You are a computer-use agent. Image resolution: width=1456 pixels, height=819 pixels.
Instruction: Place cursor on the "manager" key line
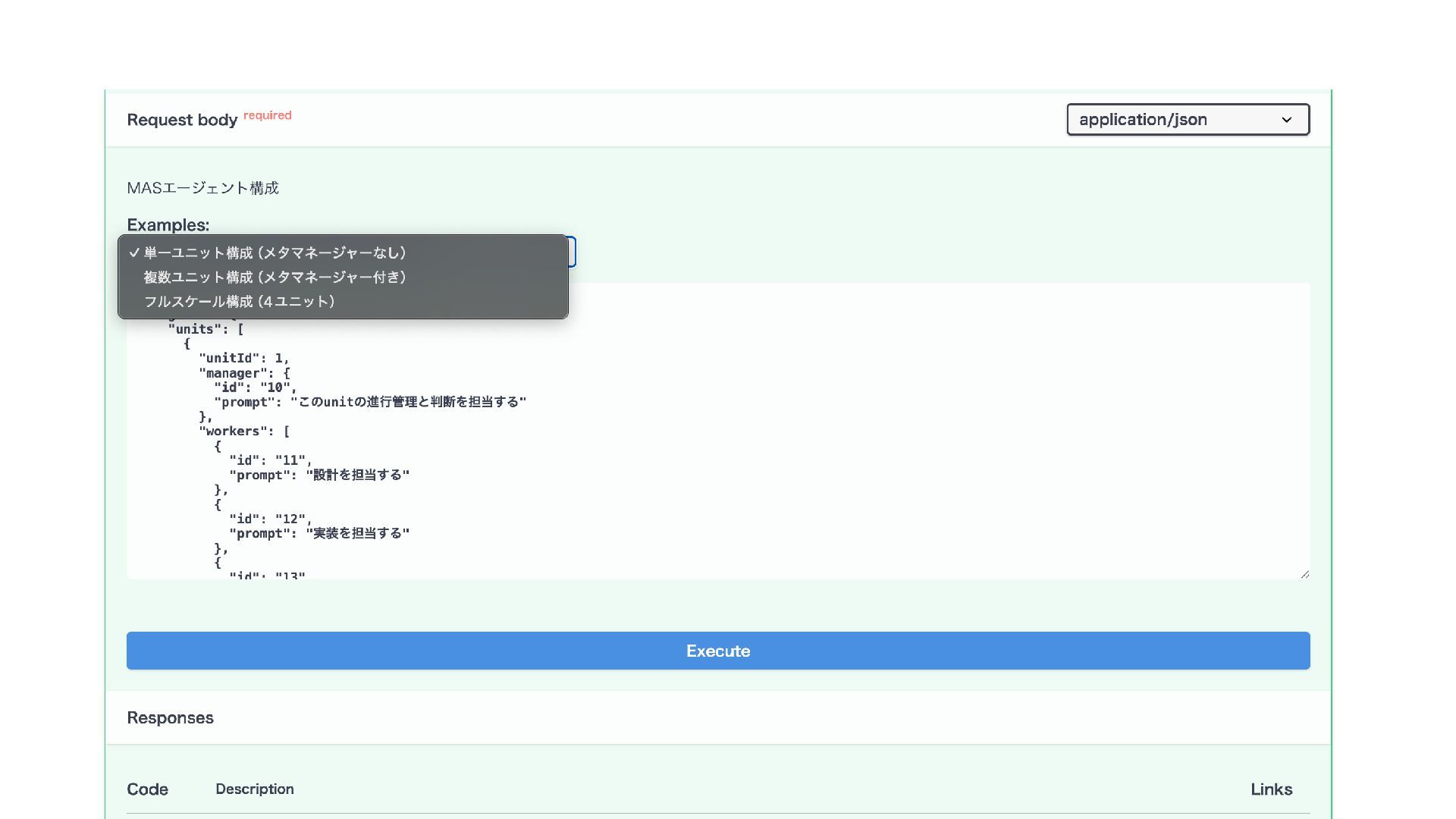[x=244, y=373]
